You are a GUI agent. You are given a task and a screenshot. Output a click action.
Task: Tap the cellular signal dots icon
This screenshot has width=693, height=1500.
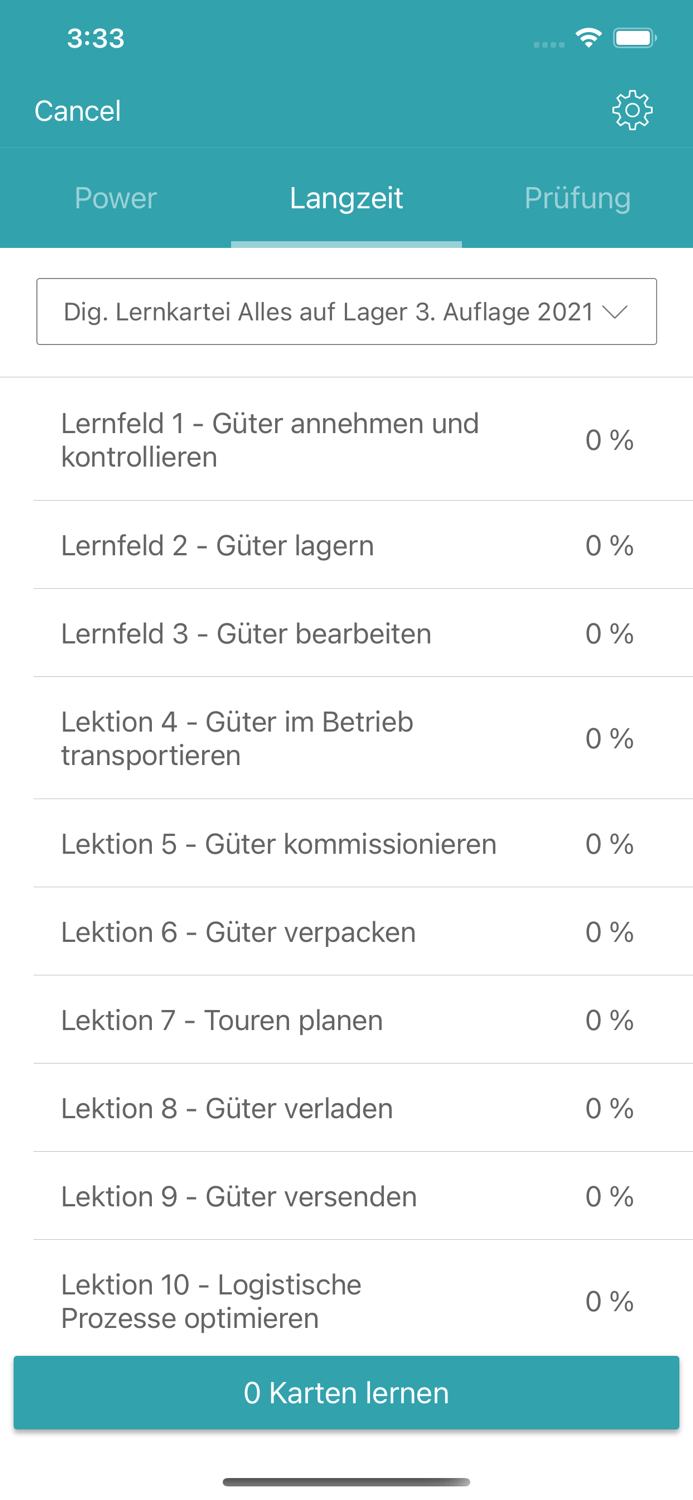click(x=548, y=42)
